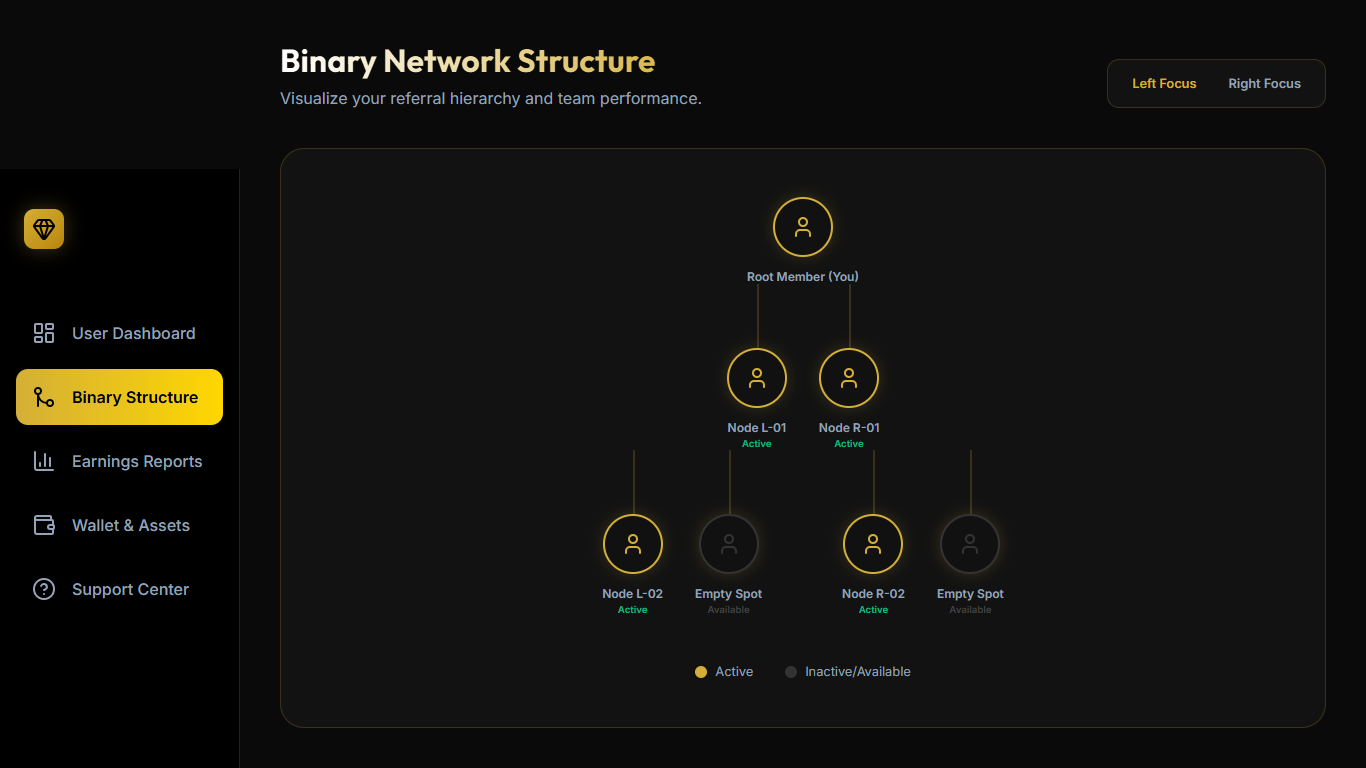The image size is (1366, 768).
Task: Click the Node L-02 label
Action: (x=633, y=594)
